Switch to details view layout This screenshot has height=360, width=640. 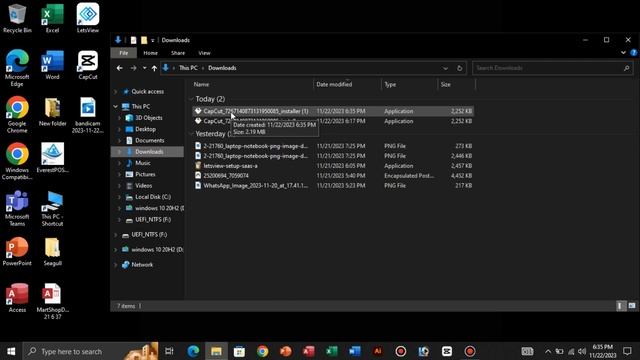[620, 306]
